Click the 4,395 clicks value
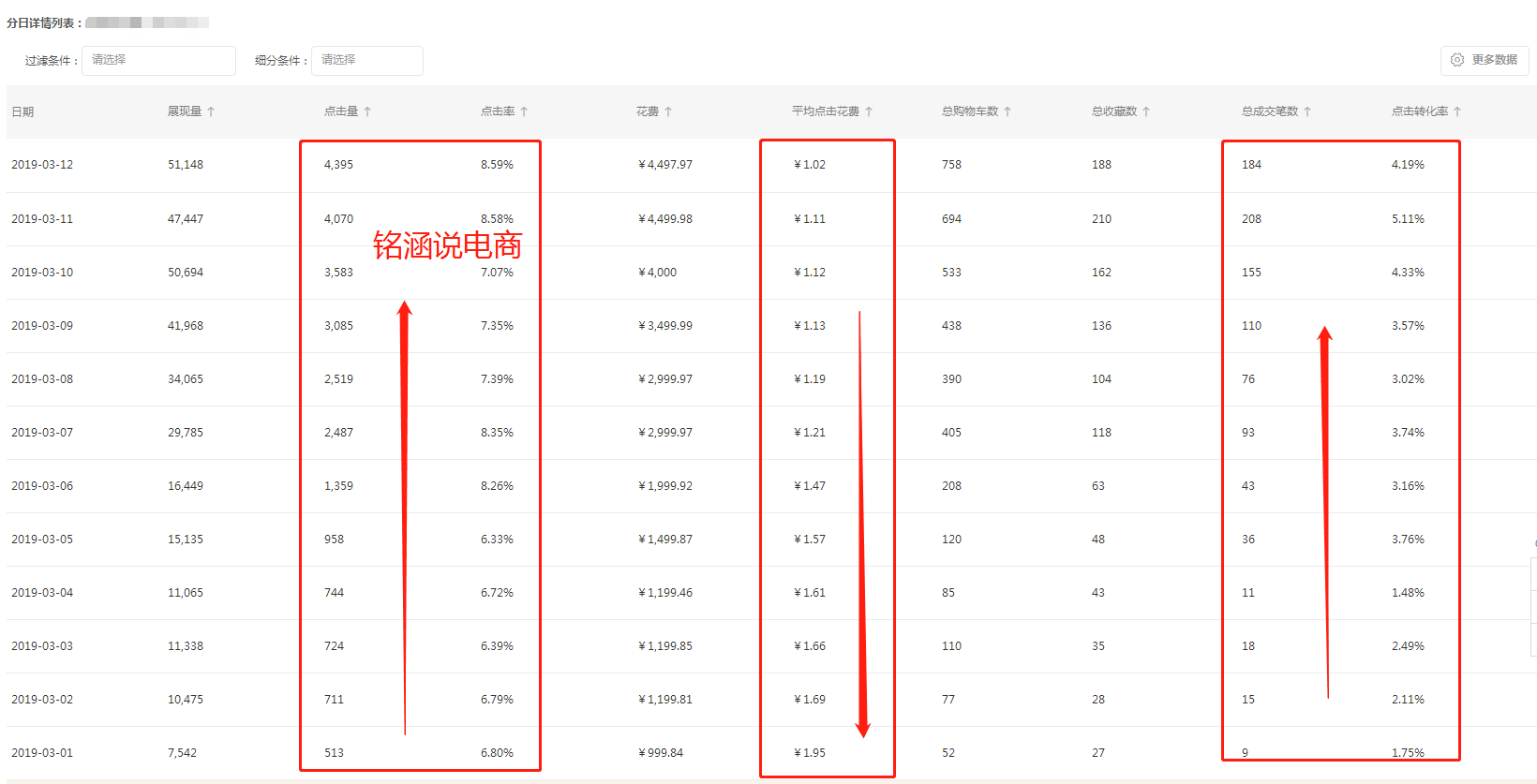 tap(338, 165)
